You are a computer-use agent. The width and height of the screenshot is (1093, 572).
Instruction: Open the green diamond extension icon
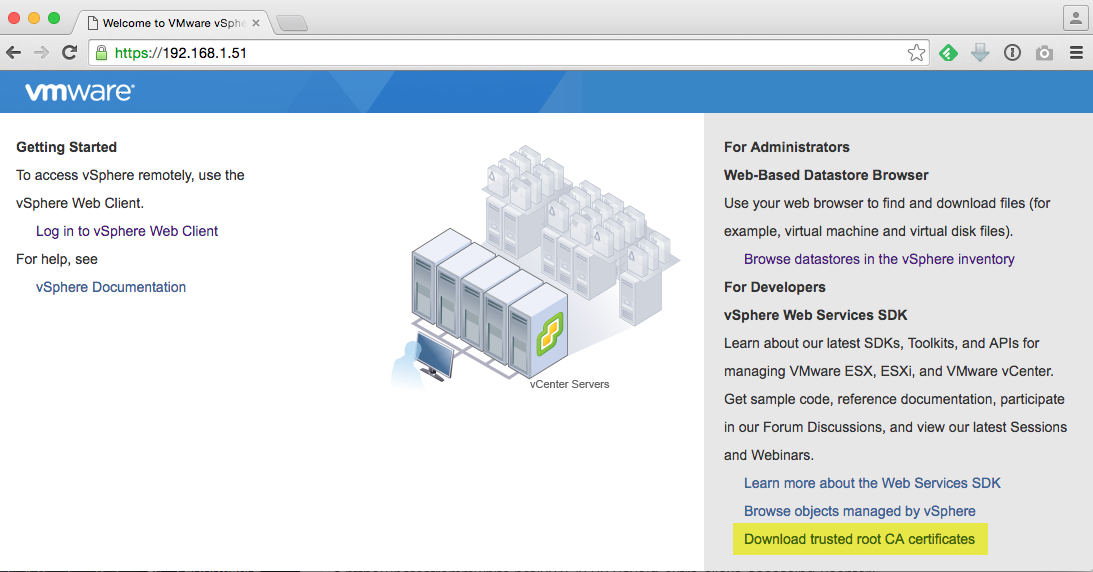(x=948, y=53)
